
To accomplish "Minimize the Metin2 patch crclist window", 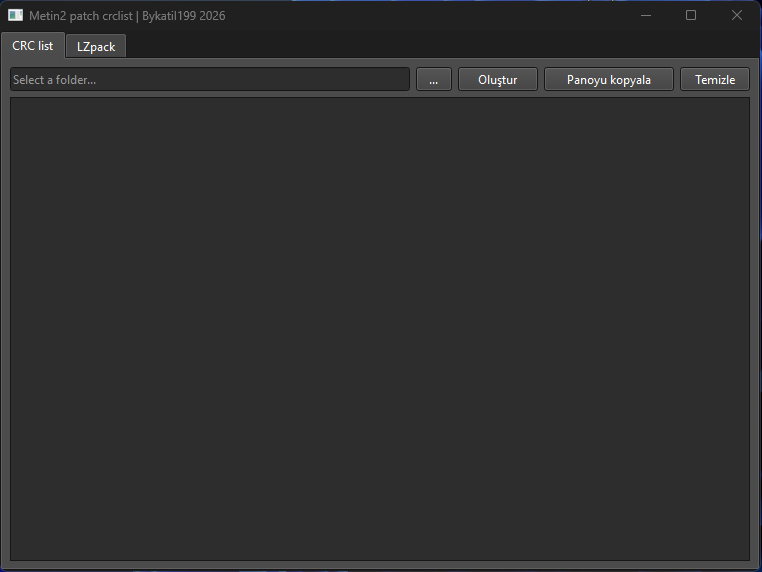I will click(646, 16).
